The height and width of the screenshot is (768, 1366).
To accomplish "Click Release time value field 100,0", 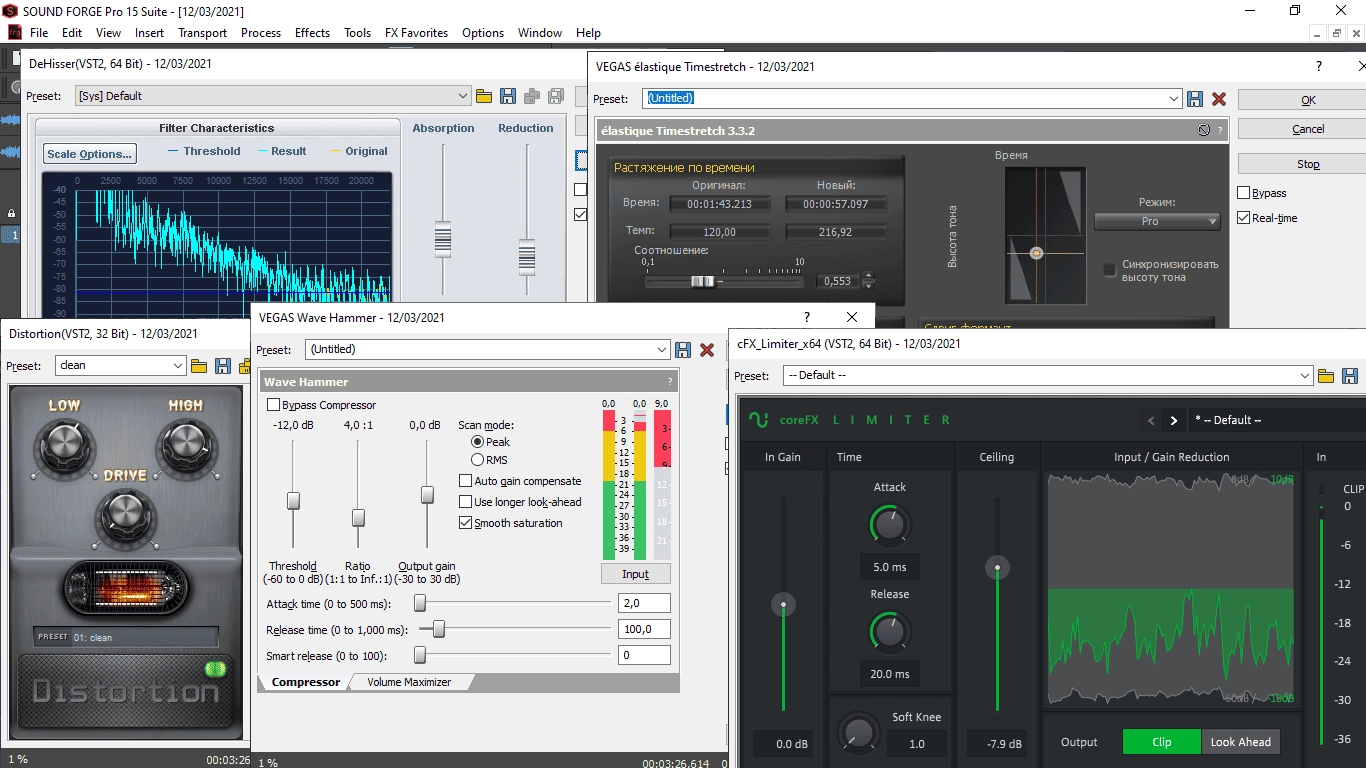I will (x=644, y=630).
